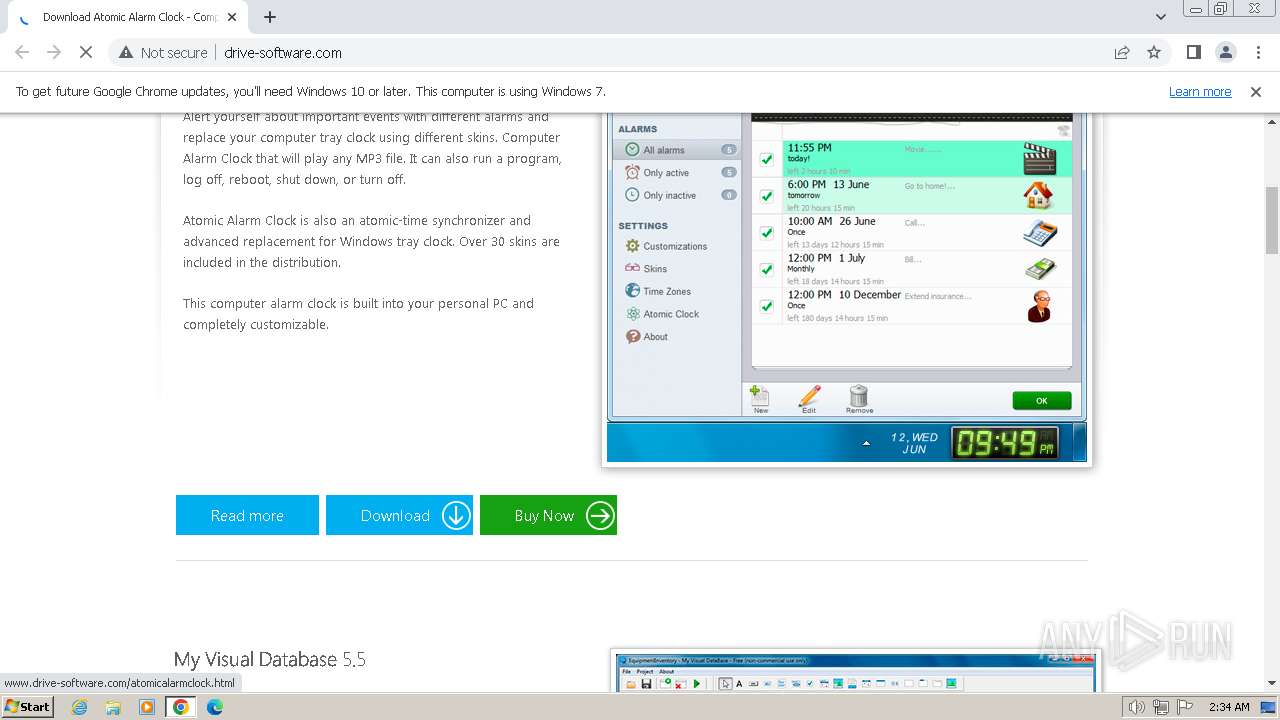Click the Read more button

click(247, 515)
